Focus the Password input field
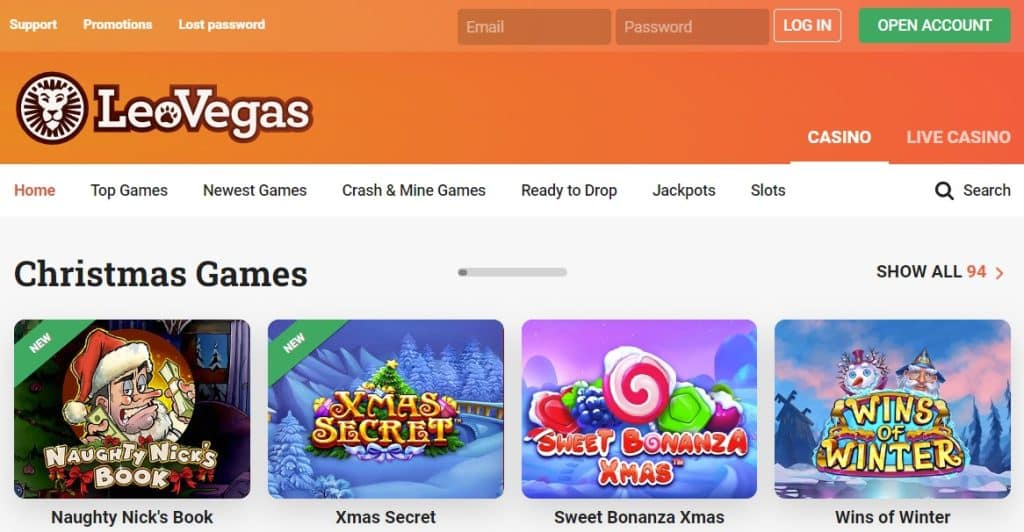Image resolution: width=1024 pixels, height=532 pixels. point(692,27)
